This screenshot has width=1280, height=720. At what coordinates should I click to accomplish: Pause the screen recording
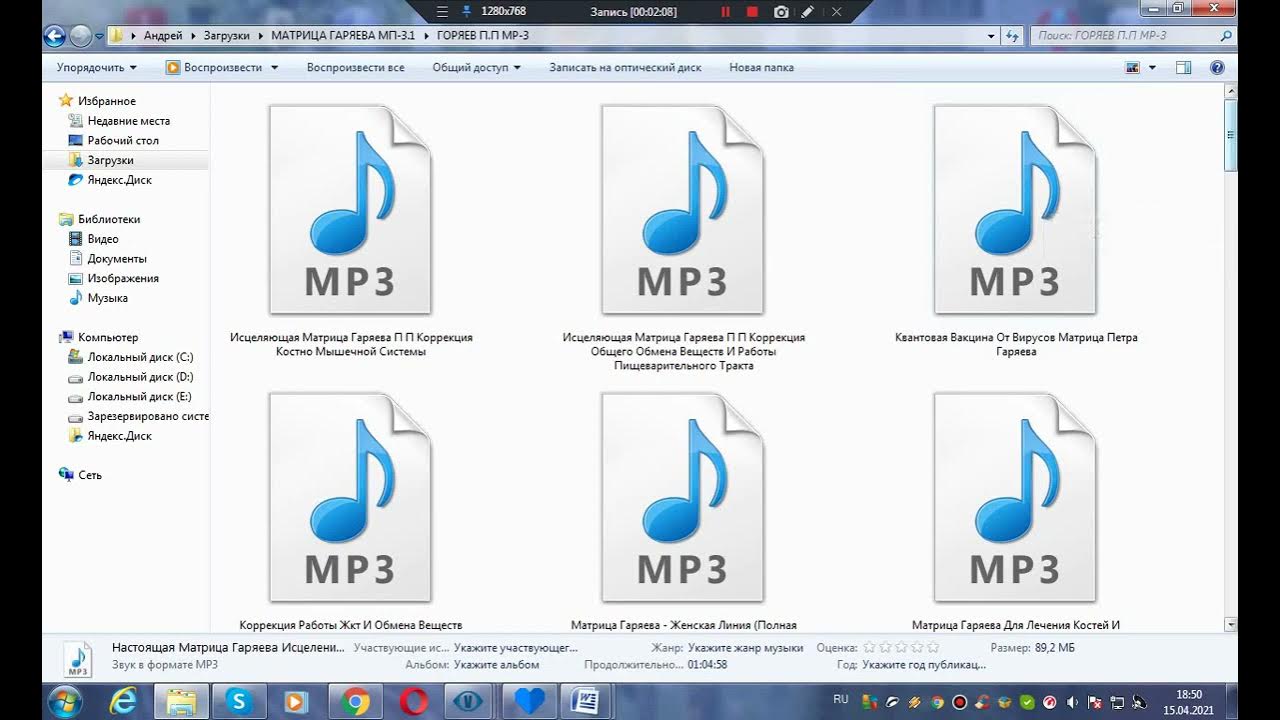726,12
